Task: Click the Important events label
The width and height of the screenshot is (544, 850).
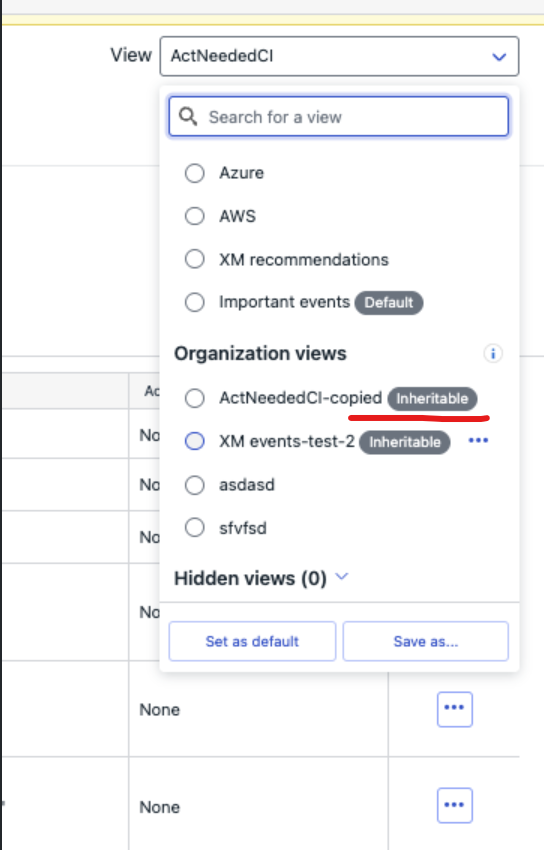Action: click(x=284, y=302)
